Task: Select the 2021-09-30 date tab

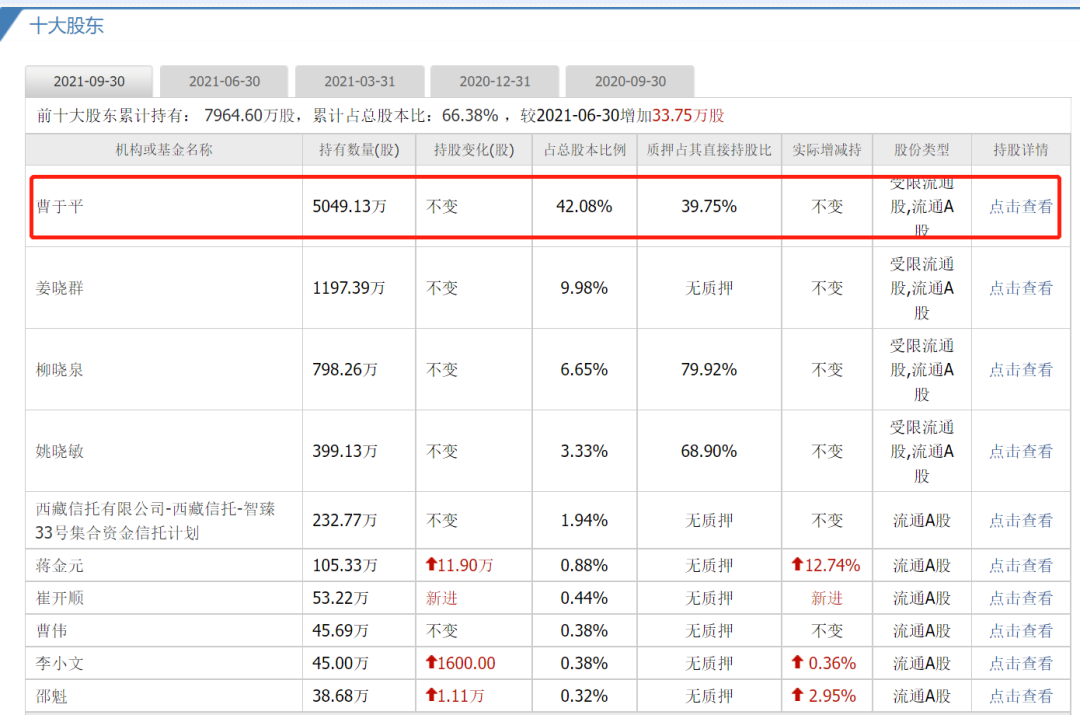Action: coord(89,81)
